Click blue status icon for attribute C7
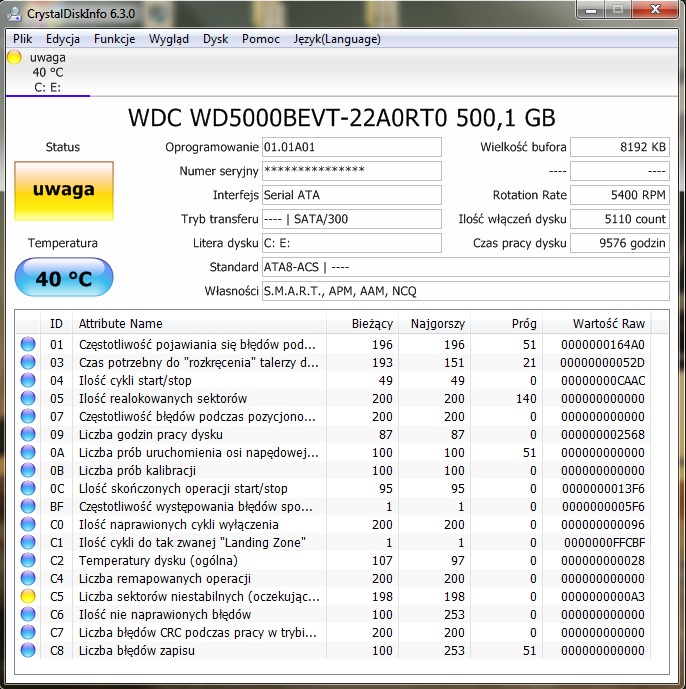This screenshot has height=689, width=686. 28,632
